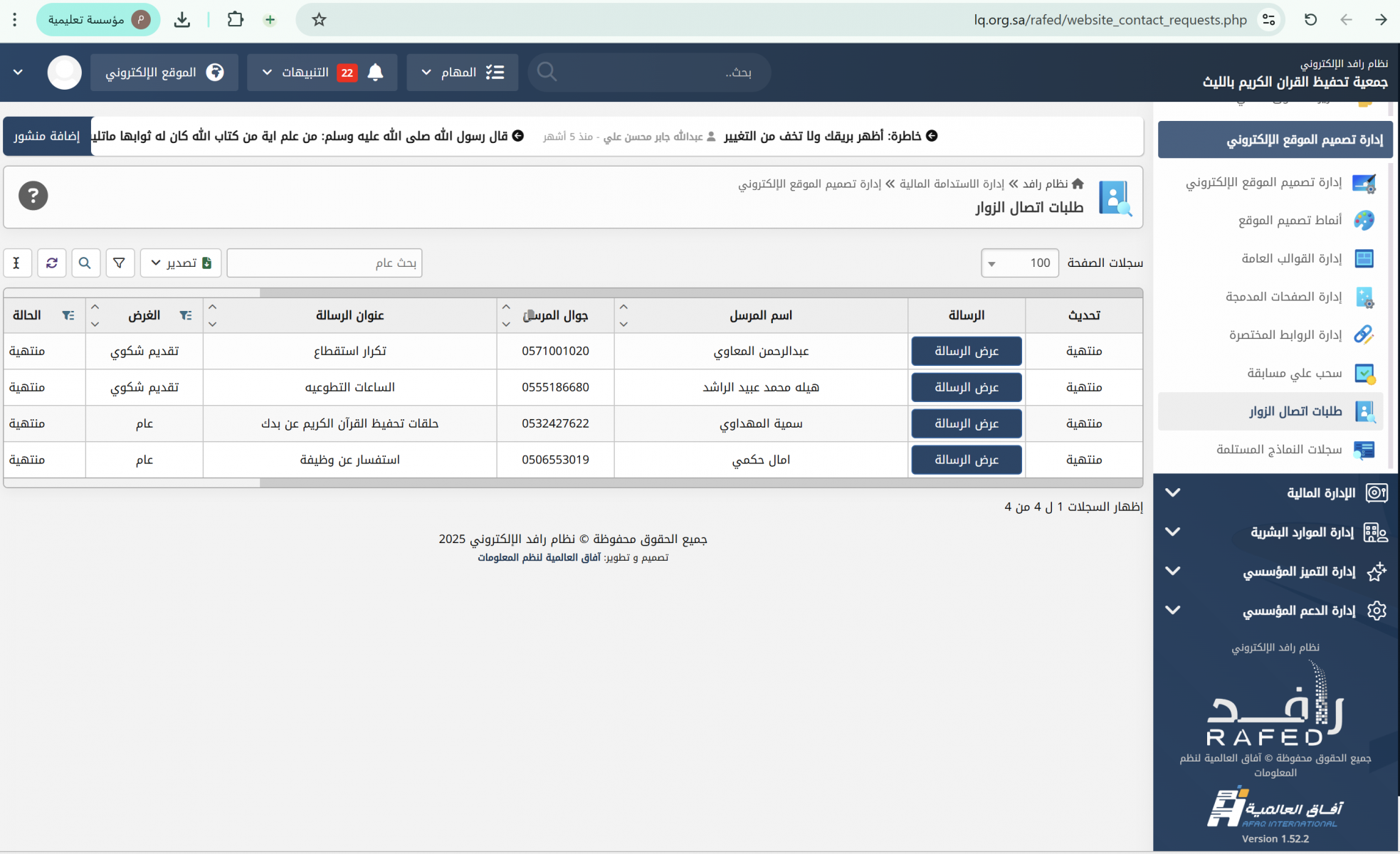Click the help question mark icon
Image resolution: width=1400 pixels, height=854 pixels.
33,196
